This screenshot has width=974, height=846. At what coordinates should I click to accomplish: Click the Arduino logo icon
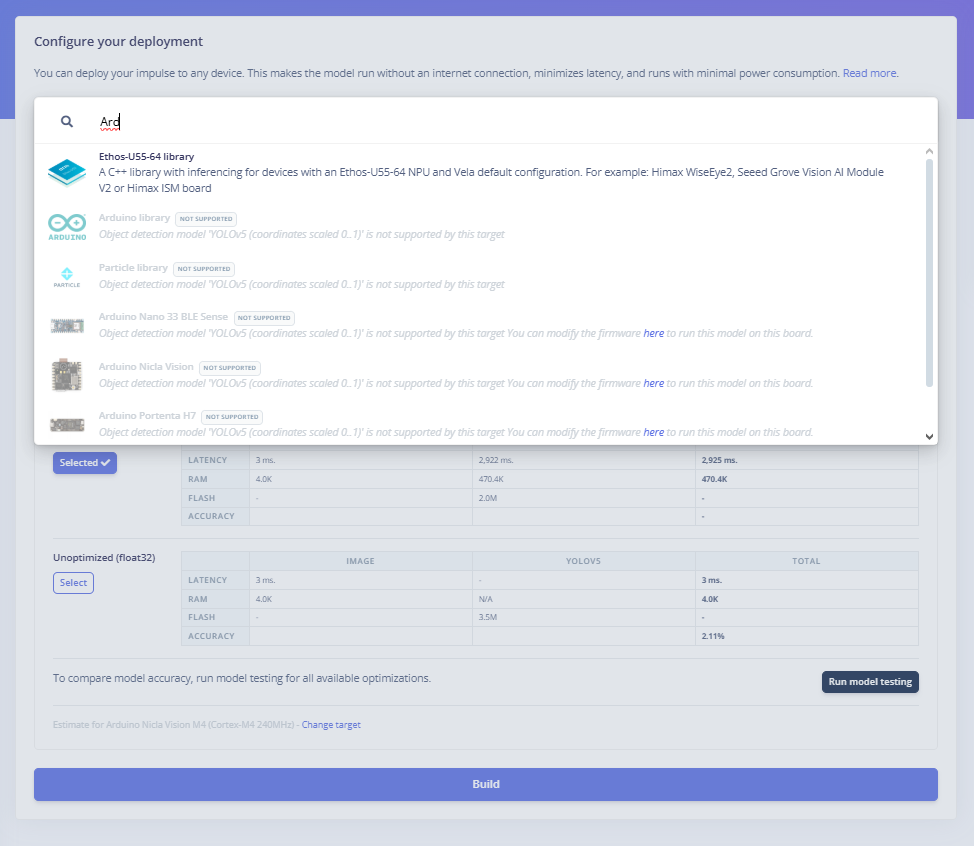(67, 227)
